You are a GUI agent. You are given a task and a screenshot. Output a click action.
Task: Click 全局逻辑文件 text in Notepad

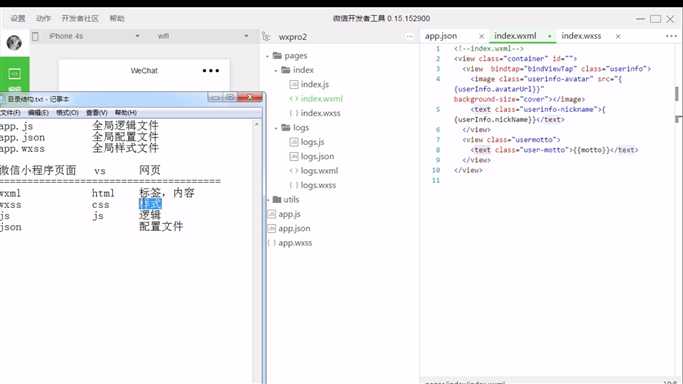(125, 126)
